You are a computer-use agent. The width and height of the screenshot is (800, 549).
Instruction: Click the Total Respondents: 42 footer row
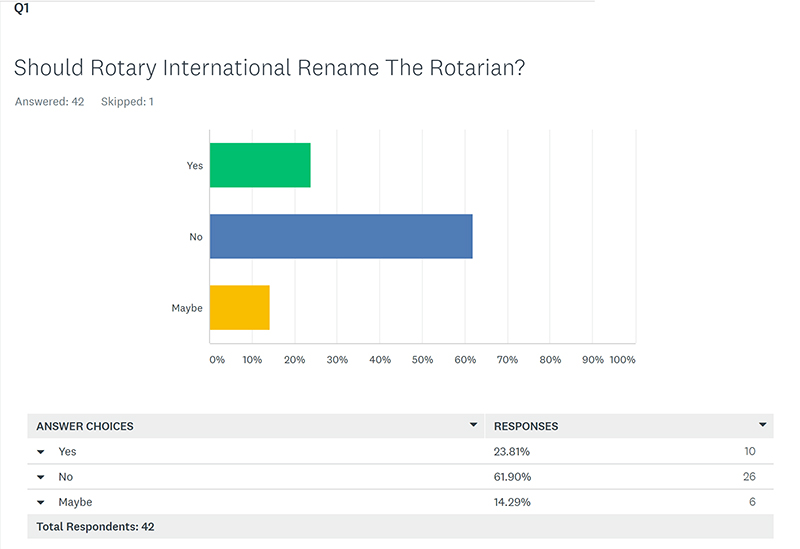tap(95, 526)
